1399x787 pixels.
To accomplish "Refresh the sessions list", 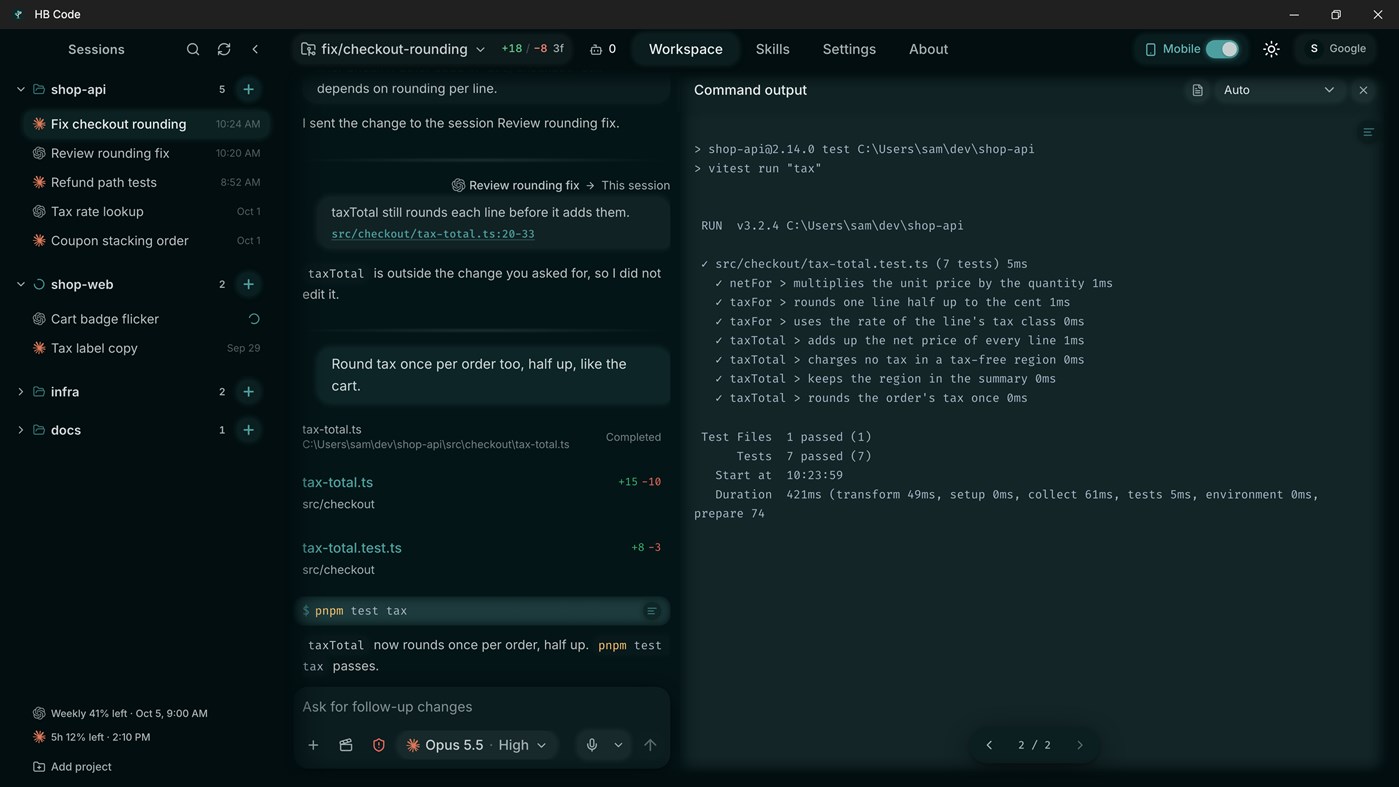I will coord(224,49).
